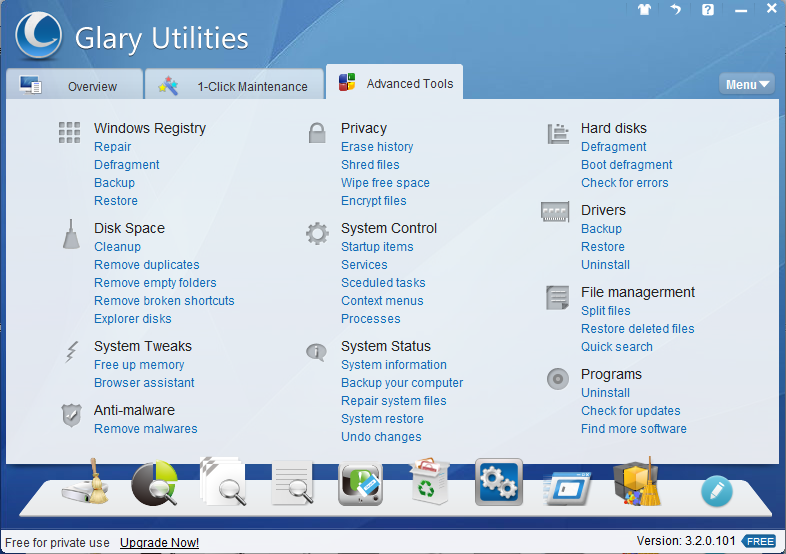Click the Windows Registry grid icon
786x554 pixels.
(69, 132)
